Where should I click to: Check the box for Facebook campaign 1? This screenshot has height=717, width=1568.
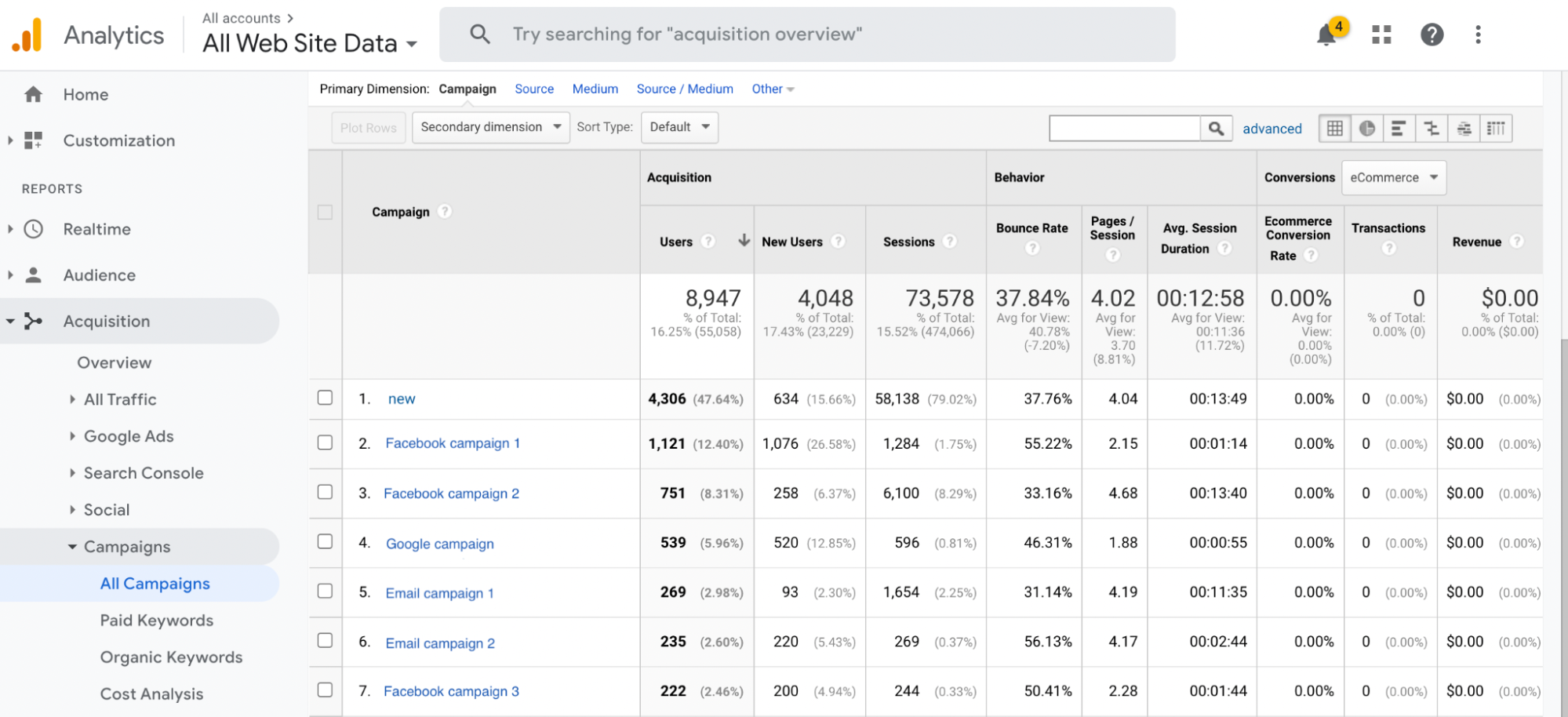[x=325, y=442]
